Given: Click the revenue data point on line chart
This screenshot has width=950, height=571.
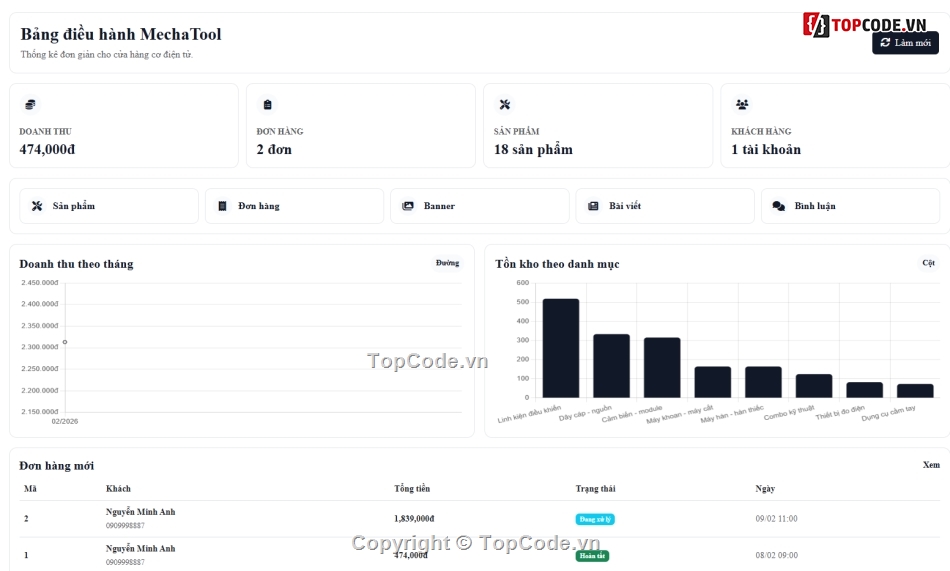Looking at the screenshot, I should tap(65, 342).
